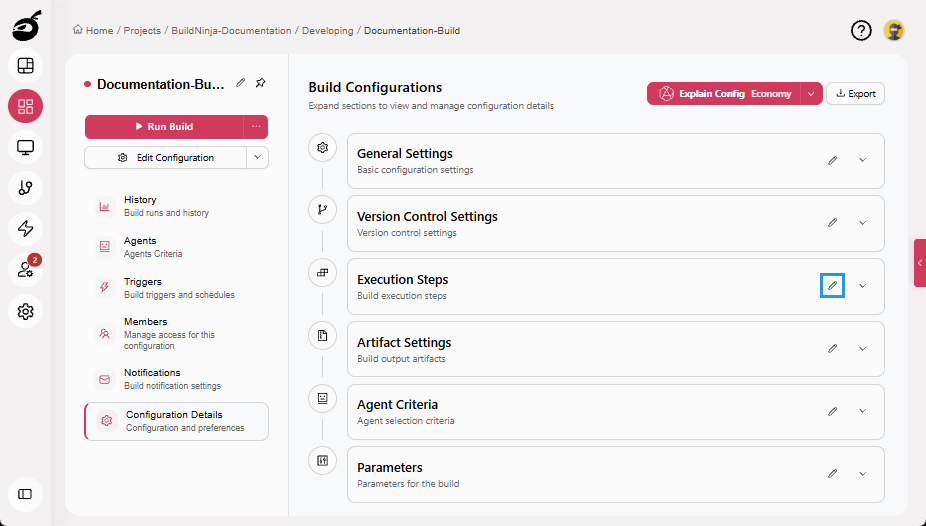
Task: Click the Export button
Action: click(855, 94)
